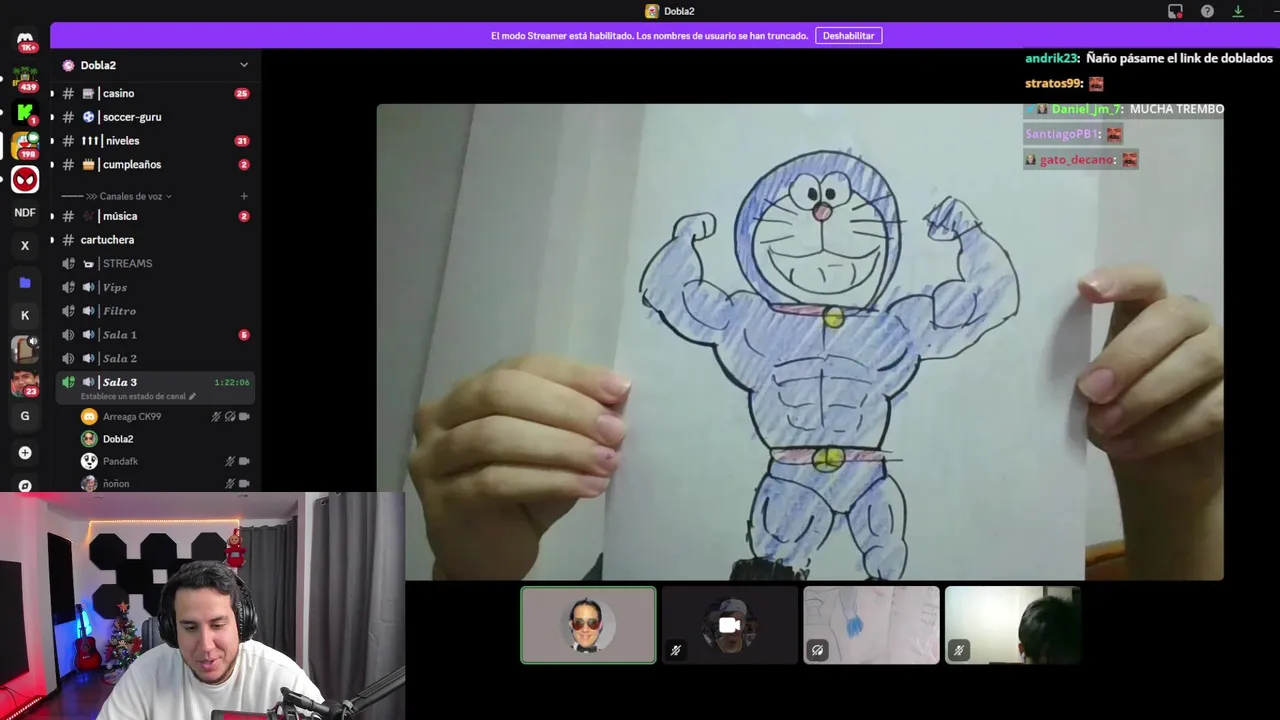Edit channel status pencil icon under Sala 3
The width and height of the screenshot is (1280, 720).
pyautogui.click(x=192, y=397)
